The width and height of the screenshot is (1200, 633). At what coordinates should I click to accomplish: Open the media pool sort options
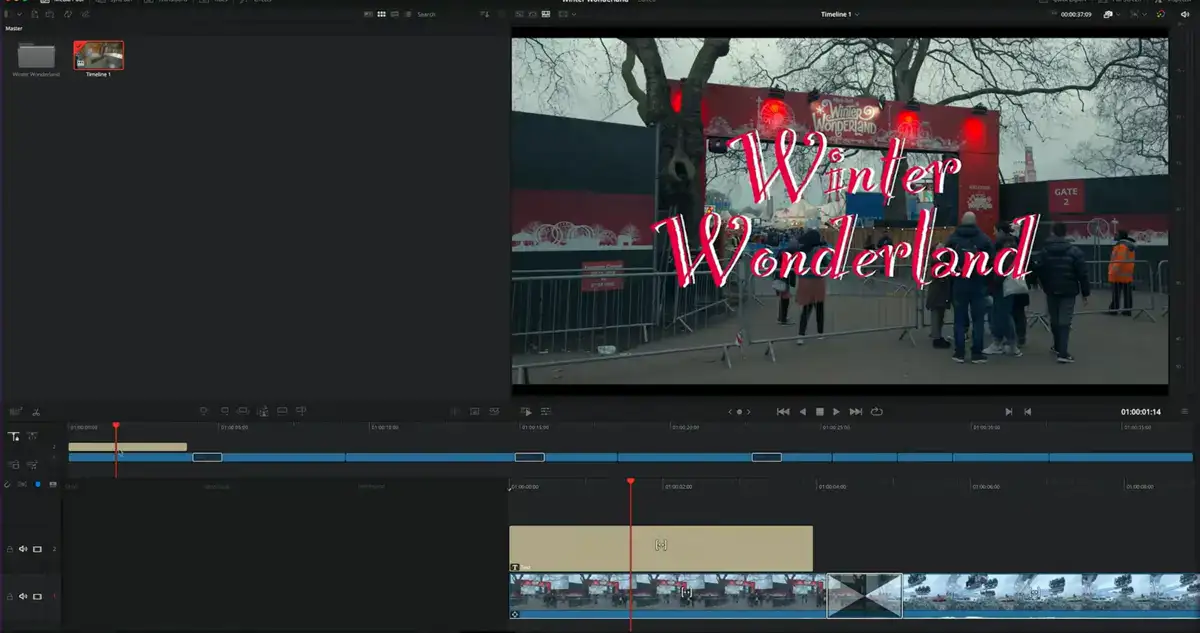485,14
